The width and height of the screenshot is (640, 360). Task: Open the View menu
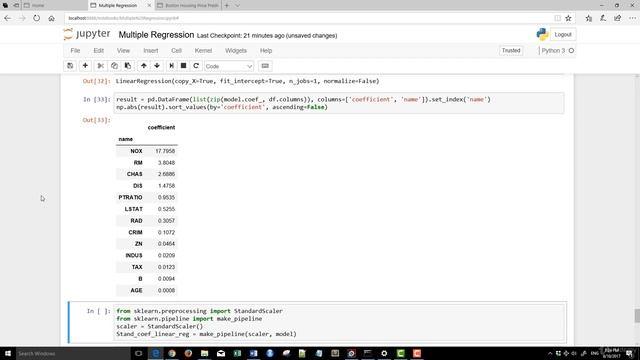pyautogui.click(x=123, y=51)
